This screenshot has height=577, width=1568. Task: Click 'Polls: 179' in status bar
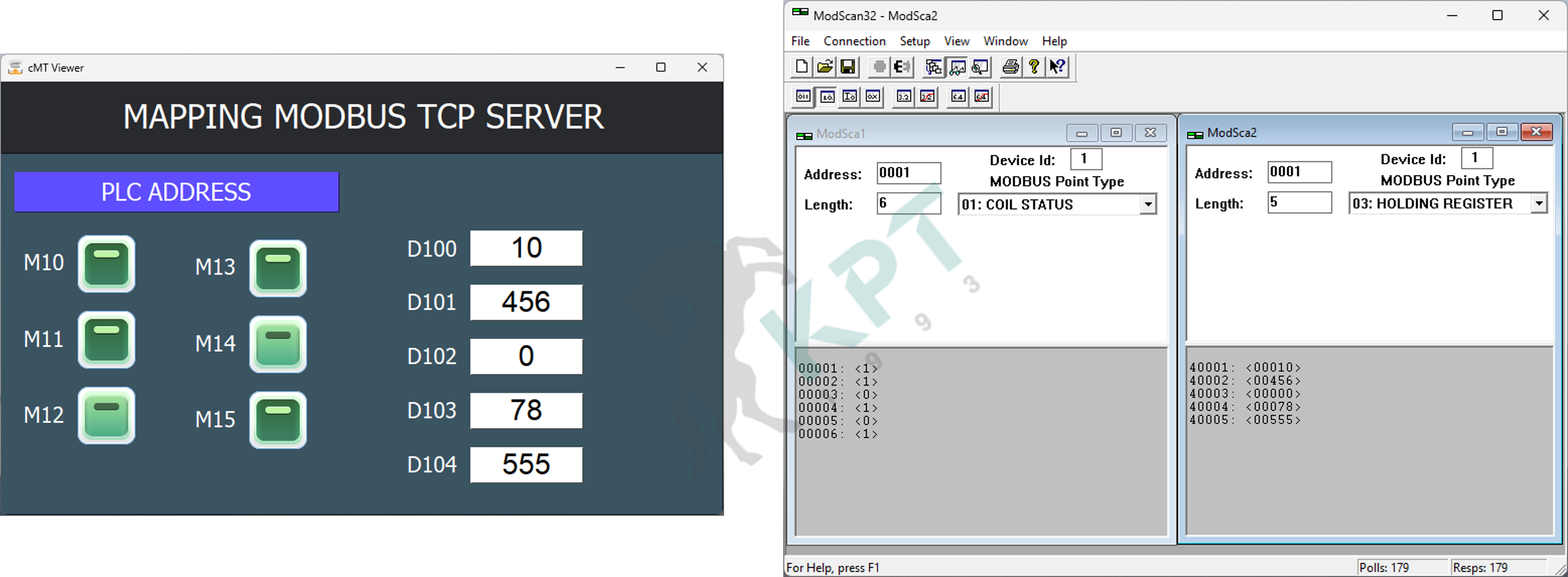pos(1384,567)
